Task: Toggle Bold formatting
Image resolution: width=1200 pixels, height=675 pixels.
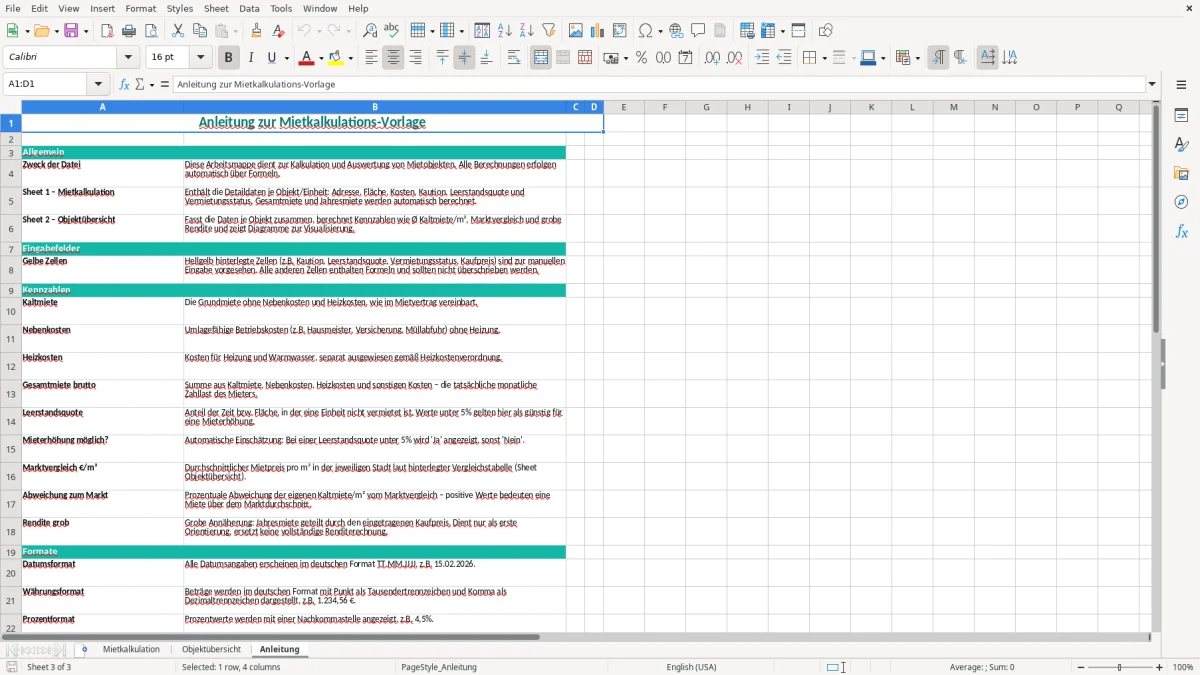Action: [x=229, y=58]
